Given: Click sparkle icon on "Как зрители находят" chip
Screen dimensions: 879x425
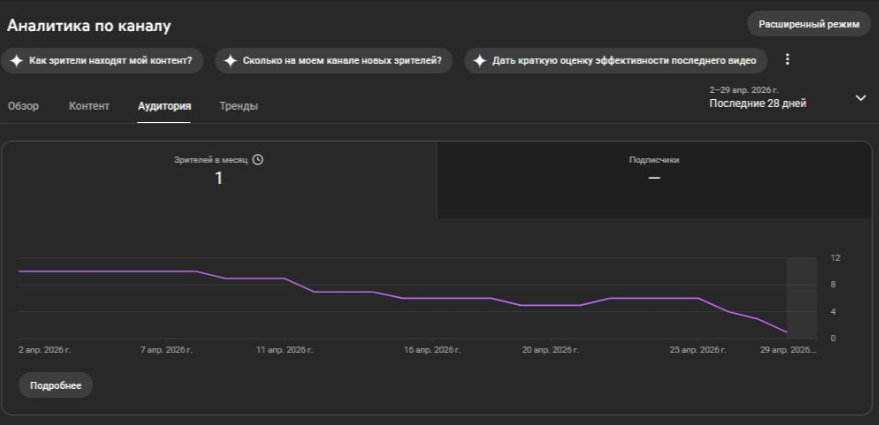Looking at the screenshot, I should [x=17, y=61].
